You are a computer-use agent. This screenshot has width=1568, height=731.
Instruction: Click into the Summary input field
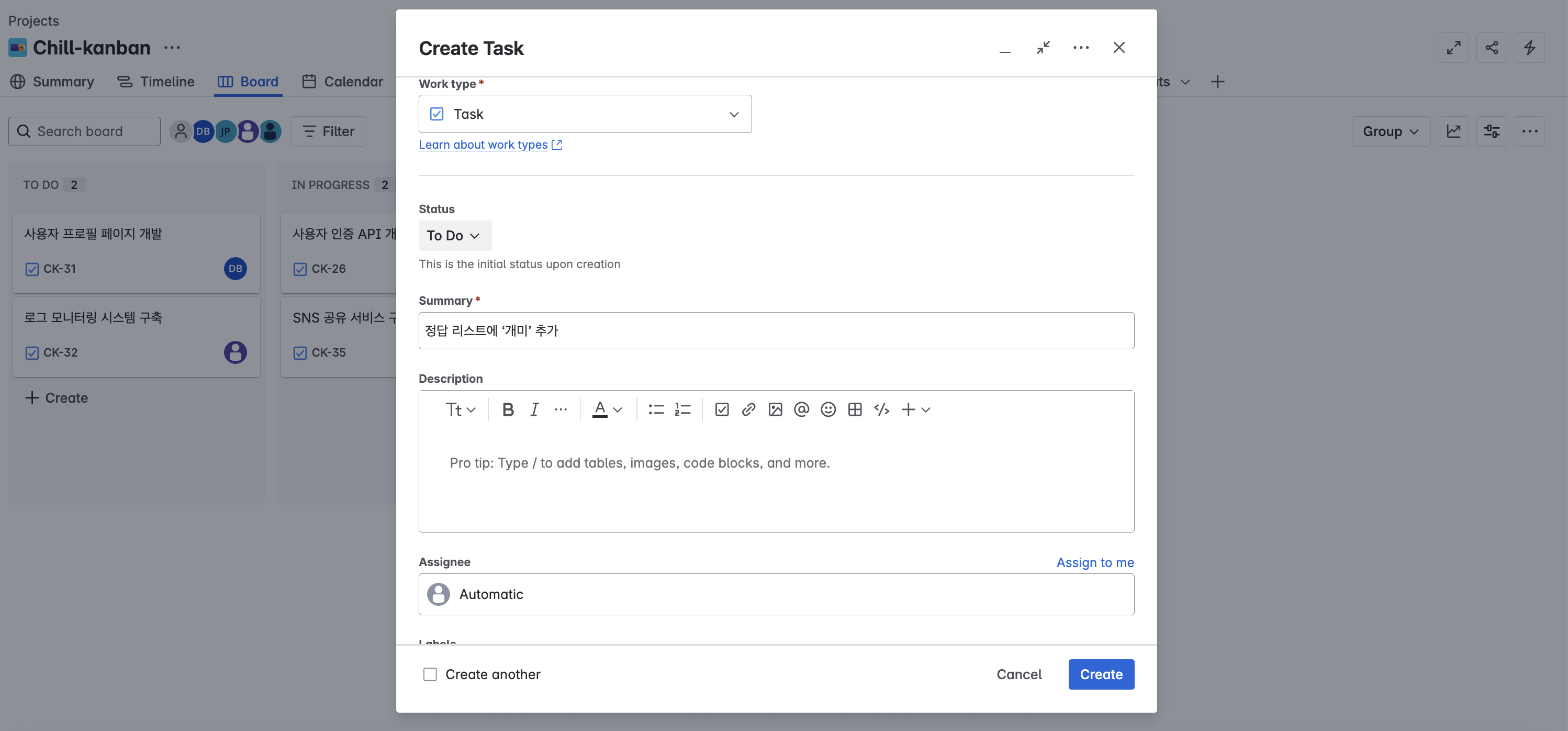(x=776, y=331)
